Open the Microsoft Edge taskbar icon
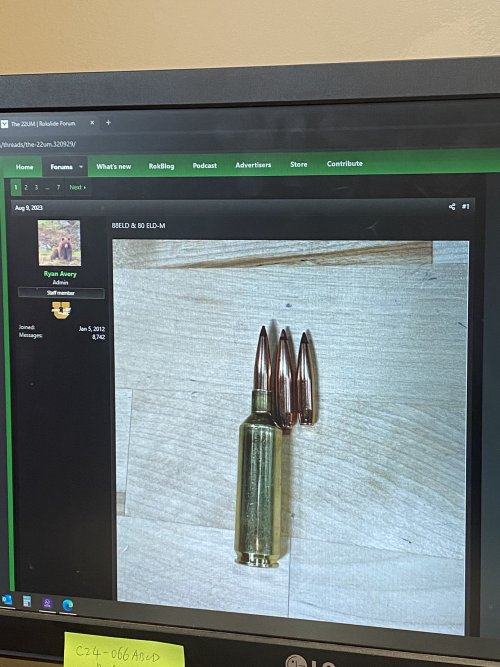Screen dimensions: 500x667 (x=67, y=604)
